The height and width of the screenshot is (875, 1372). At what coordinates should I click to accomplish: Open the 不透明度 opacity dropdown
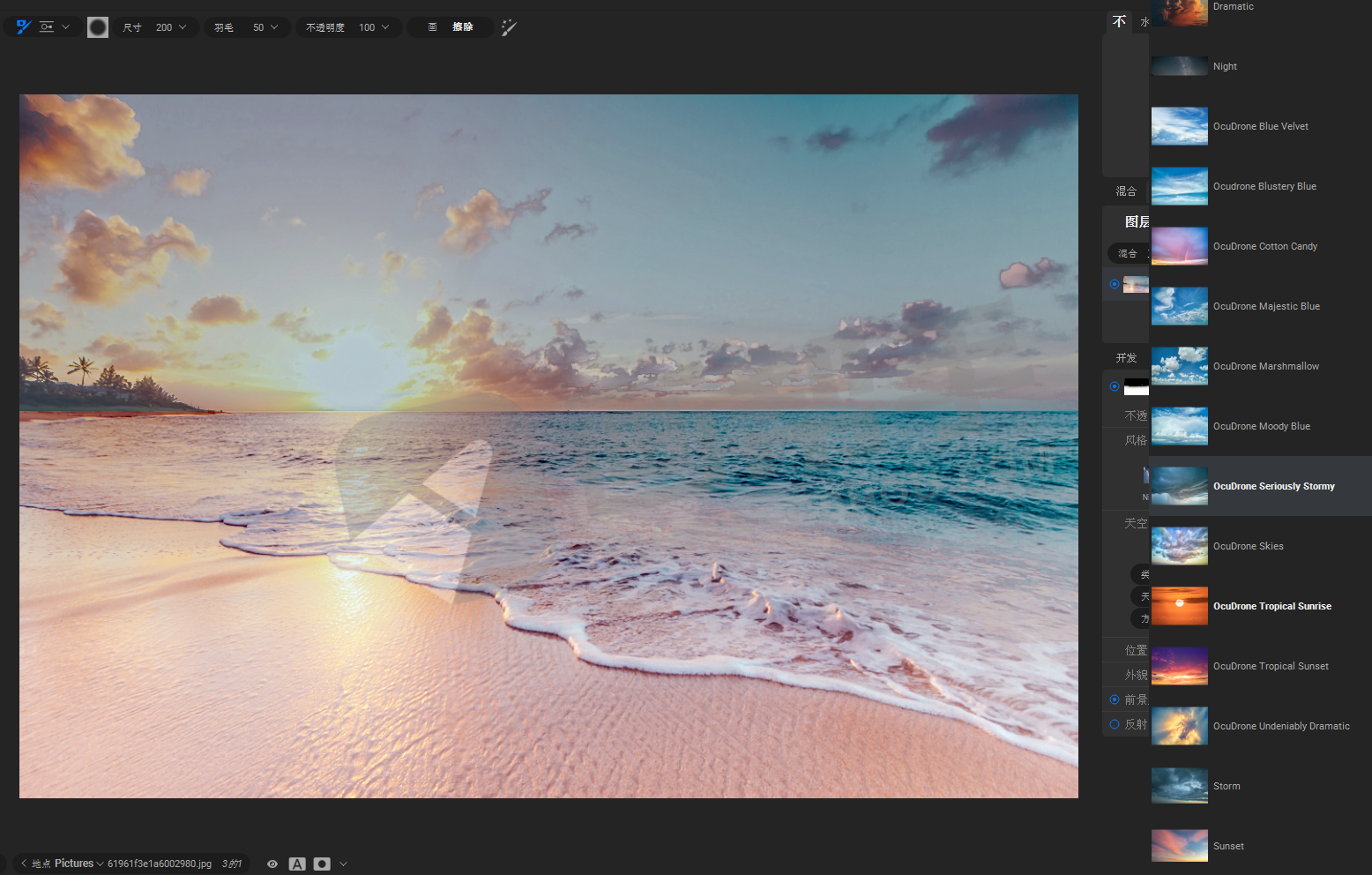[385, 27]
